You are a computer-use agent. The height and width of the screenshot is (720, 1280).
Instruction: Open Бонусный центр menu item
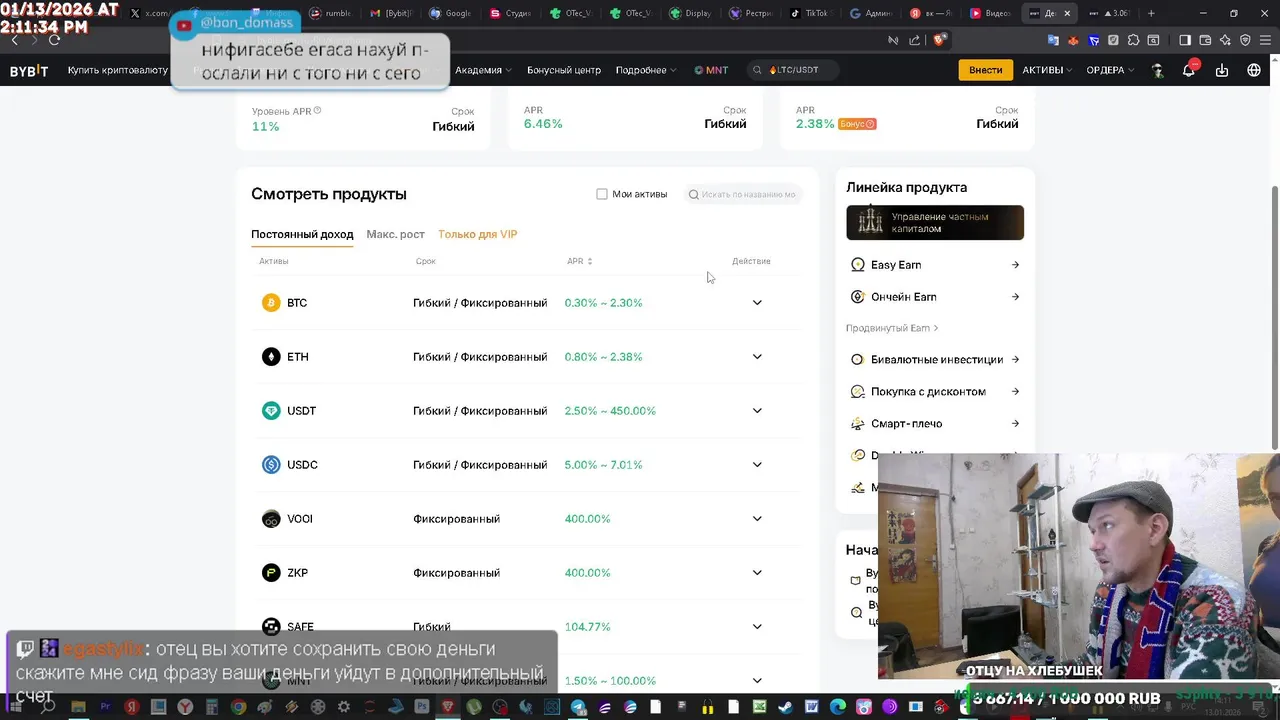(x=564, y=70)
